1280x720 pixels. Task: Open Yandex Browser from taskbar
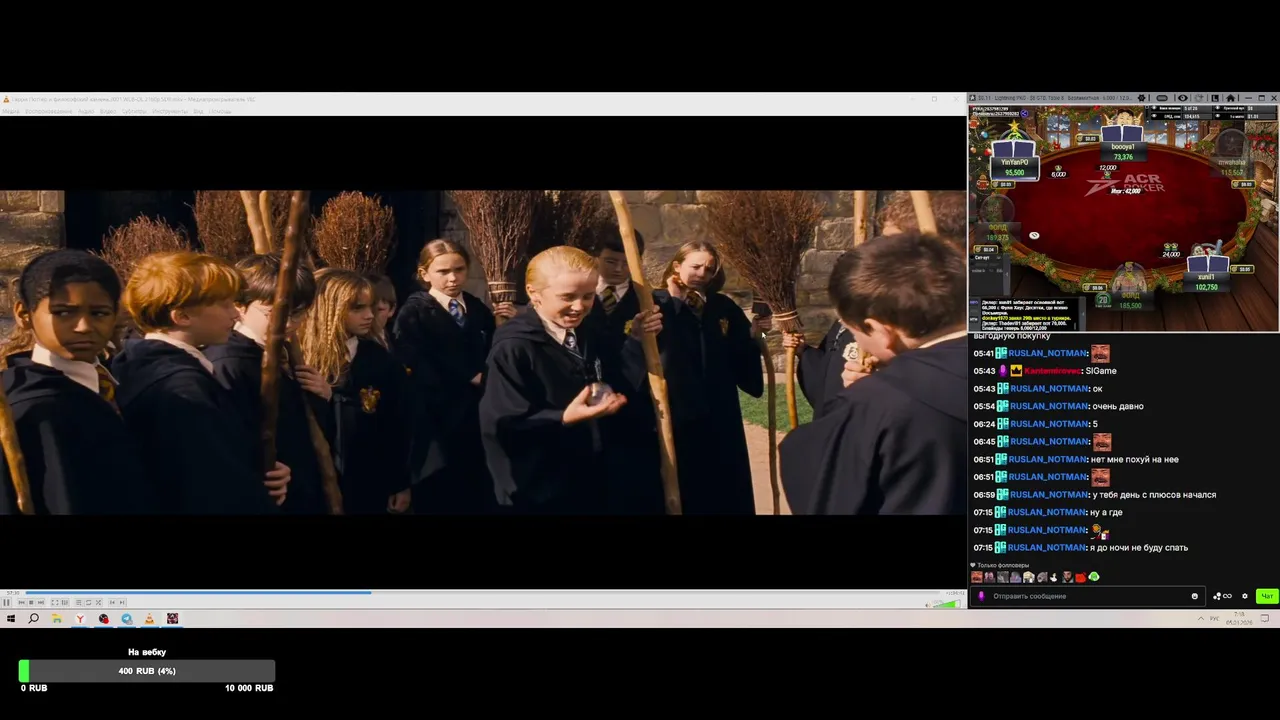[80, 619]
